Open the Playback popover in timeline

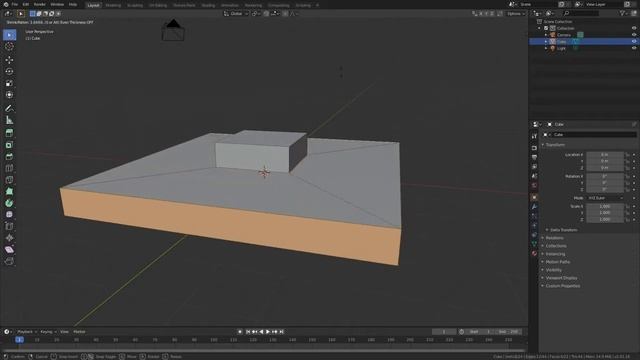(x=27, y=332)
